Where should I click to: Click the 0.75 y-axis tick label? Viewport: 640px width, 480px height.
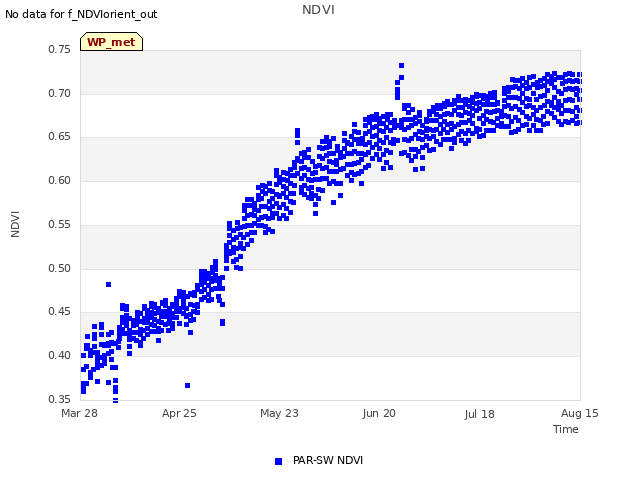60,49
